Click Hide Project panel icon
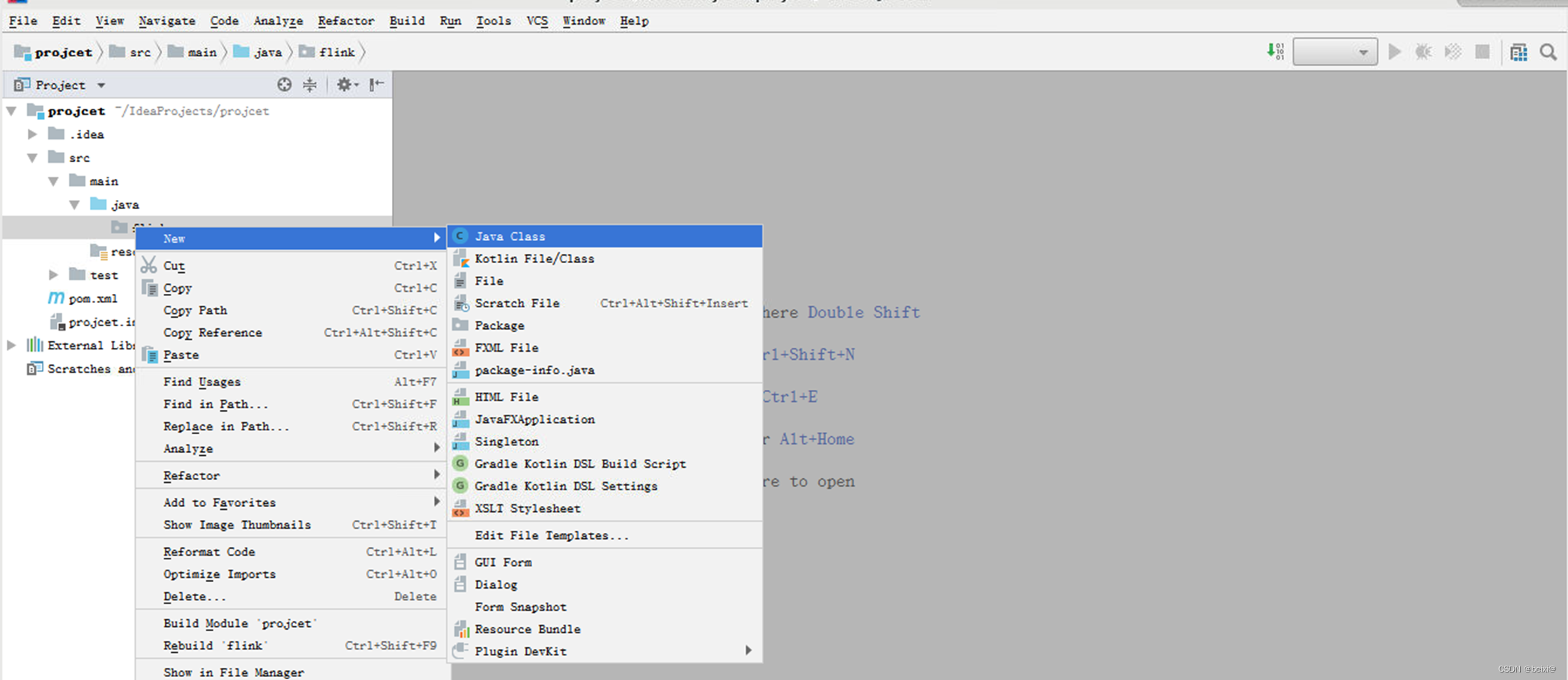This screenshot has height=680, width=1568. tap(376, 85)
